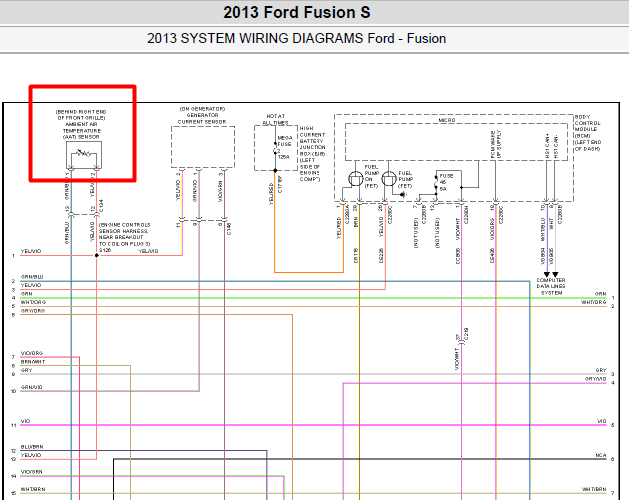629x500 pixels.
Task: Click the Fuel Pump On (FET) transistor symbol
Action: 355,178
